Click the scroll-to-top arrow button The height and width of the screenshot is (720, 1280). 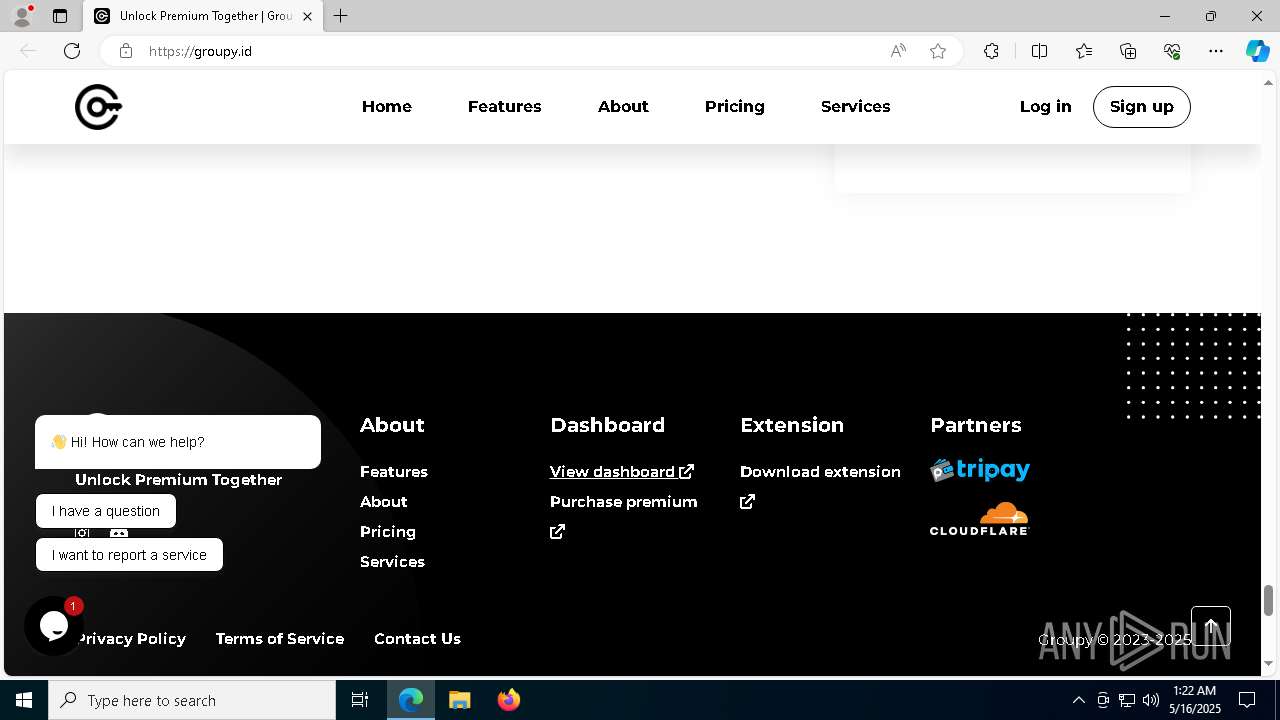pos(1211,627)
